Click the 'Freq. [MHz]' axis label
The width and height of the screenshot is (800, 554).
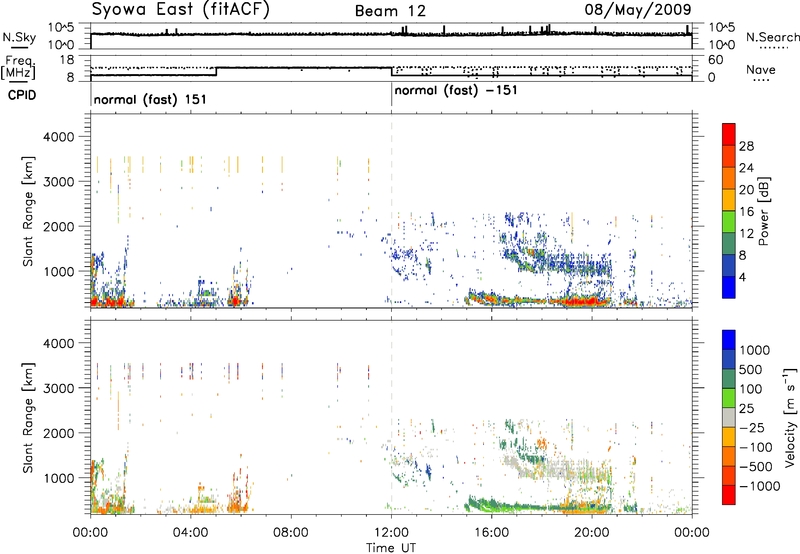click(x=19, y=68)
